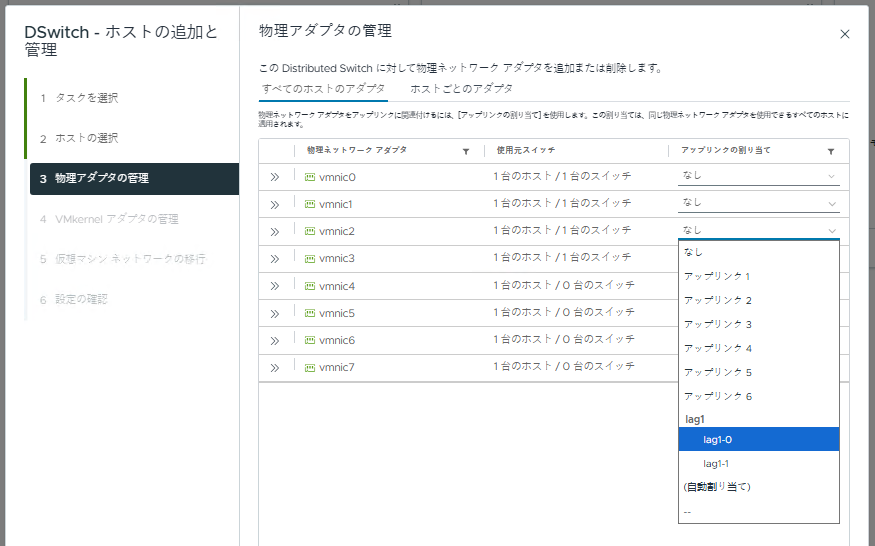Screen dimensions: 875x546
Task: Choose アップリンク 3 from the list
Action: pos(759,324)
